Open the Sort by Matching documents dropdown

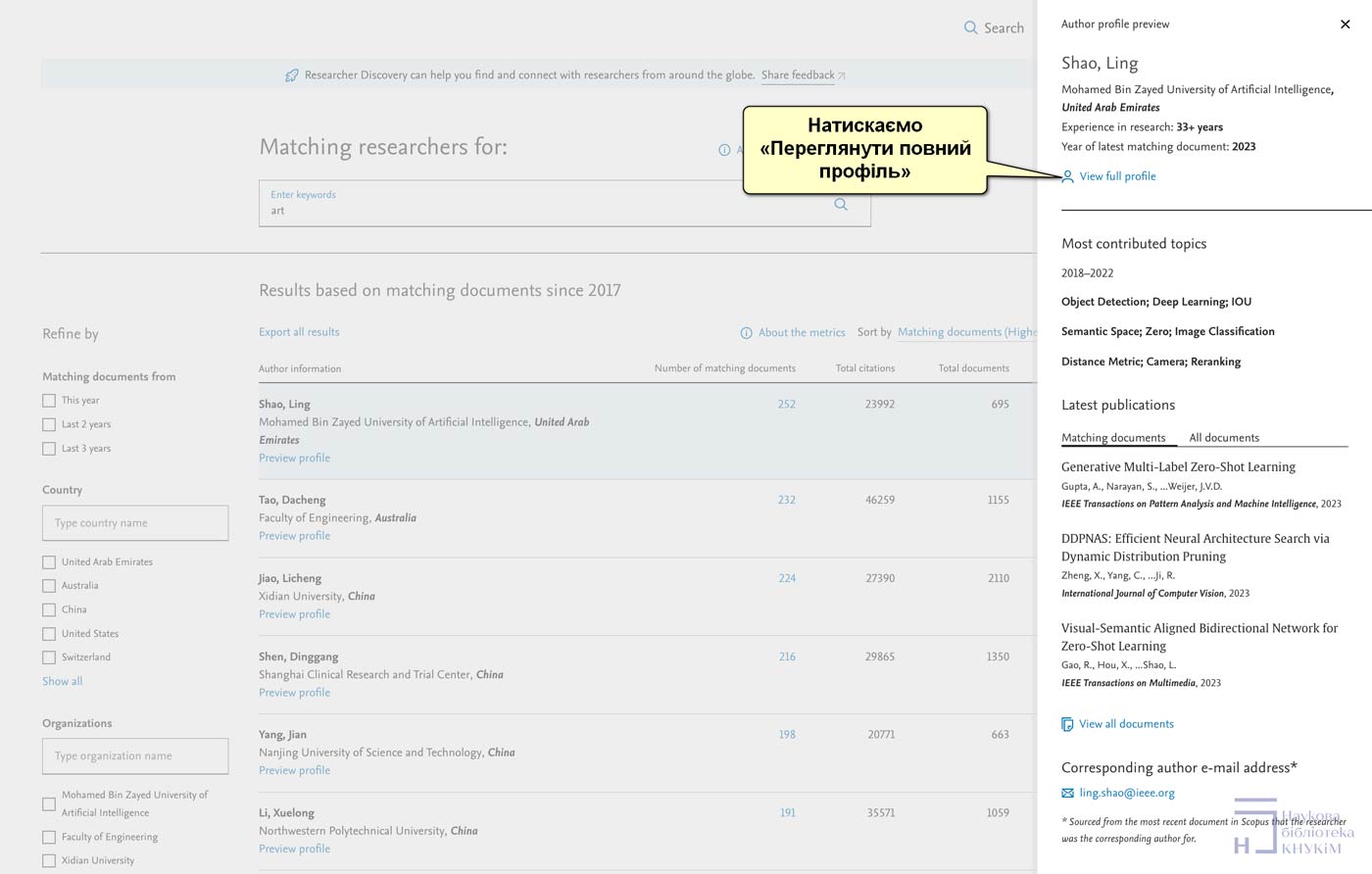[x=965, y=332]
